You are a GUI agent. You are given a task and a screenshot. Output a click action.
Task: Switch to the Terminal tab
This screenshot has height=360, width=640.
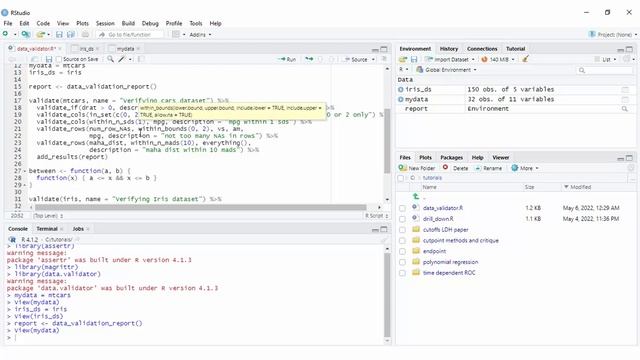pos(47,229)
